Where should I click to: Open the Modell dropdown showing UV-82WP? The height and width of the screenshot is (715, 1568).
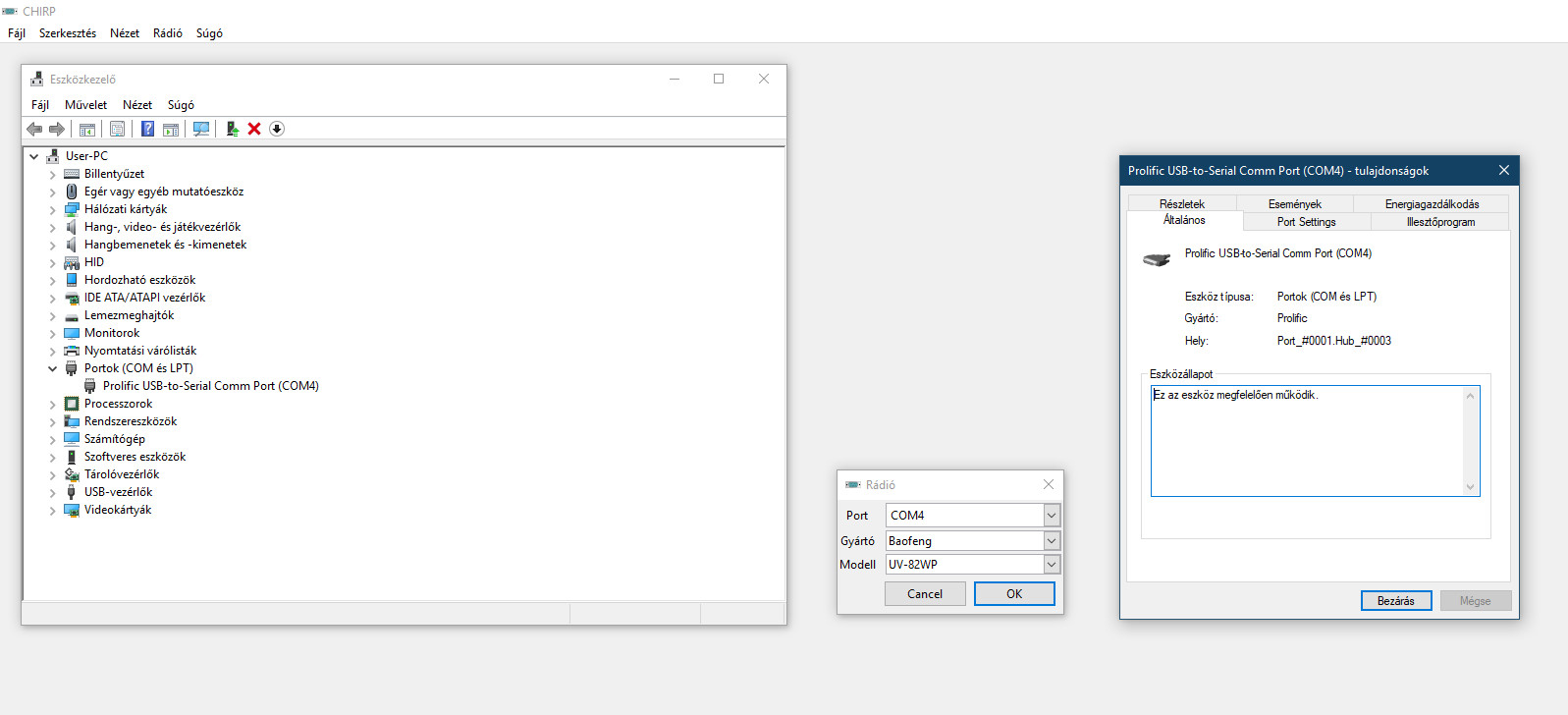coord(1052,564)
